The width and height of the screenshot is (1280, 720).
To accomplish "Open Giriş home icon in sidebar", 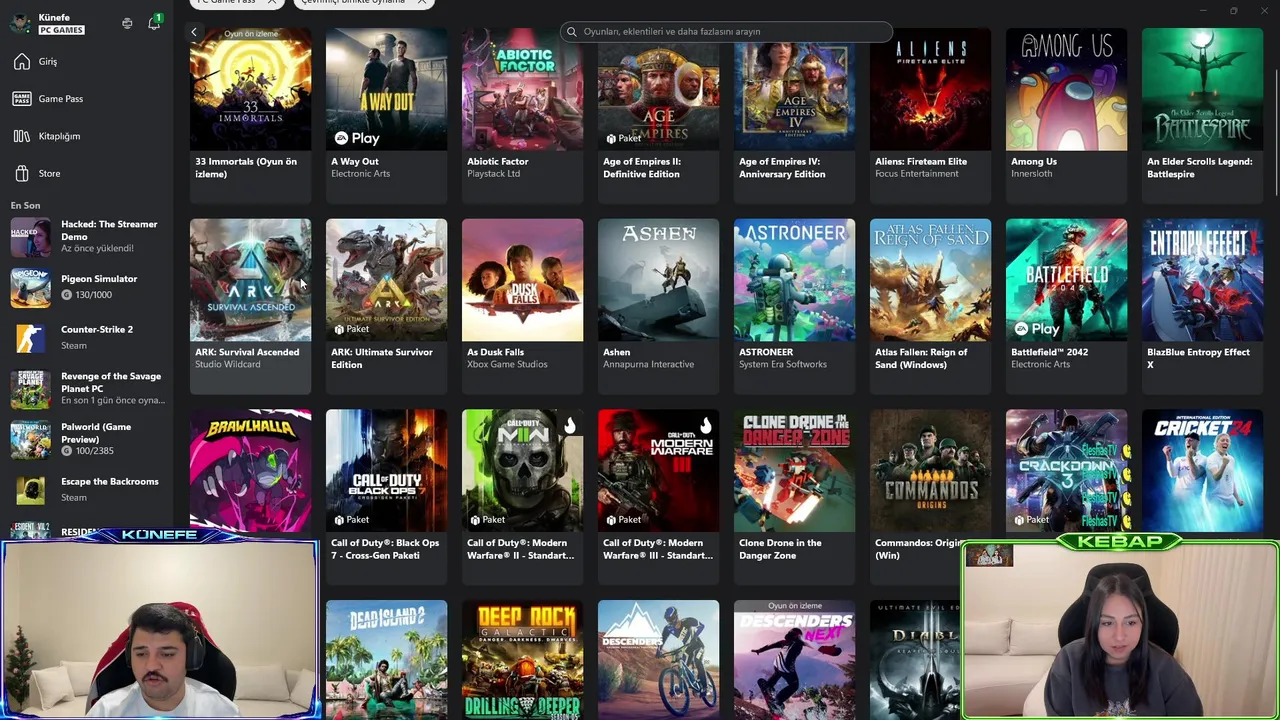I will tap(22, 62).
